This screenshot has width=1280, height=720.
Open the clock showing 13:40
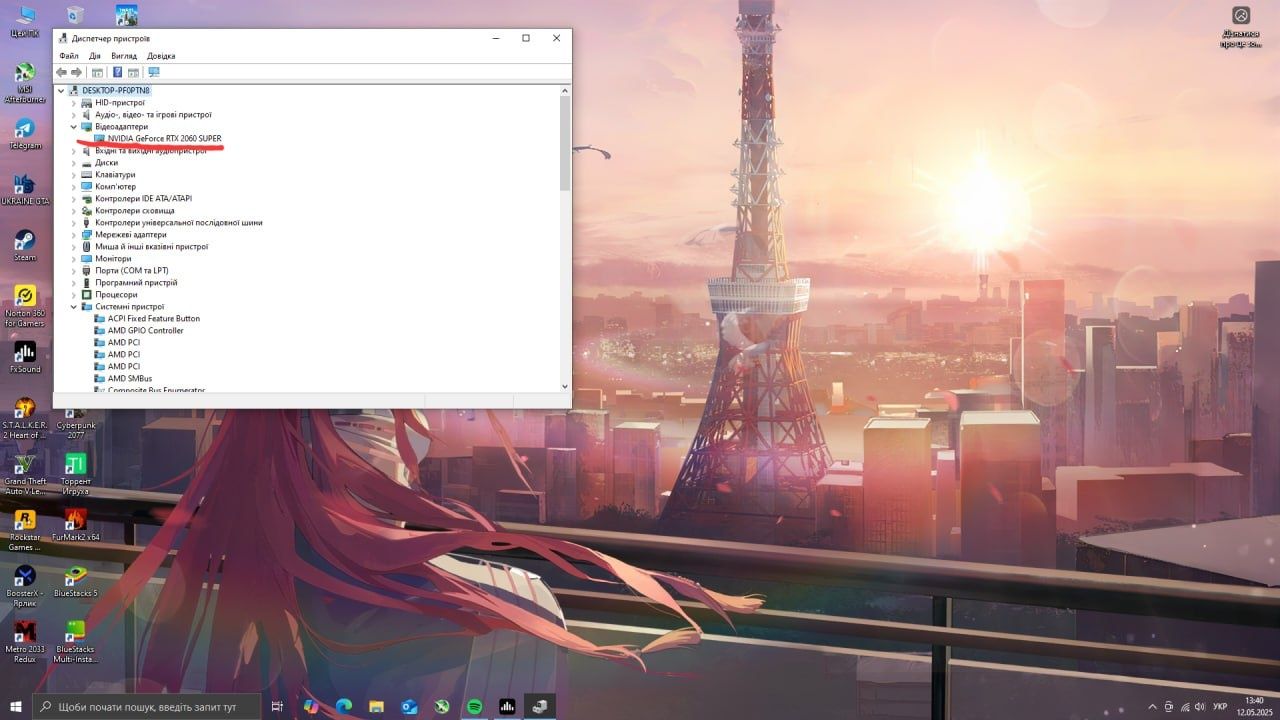point(1254,706)
